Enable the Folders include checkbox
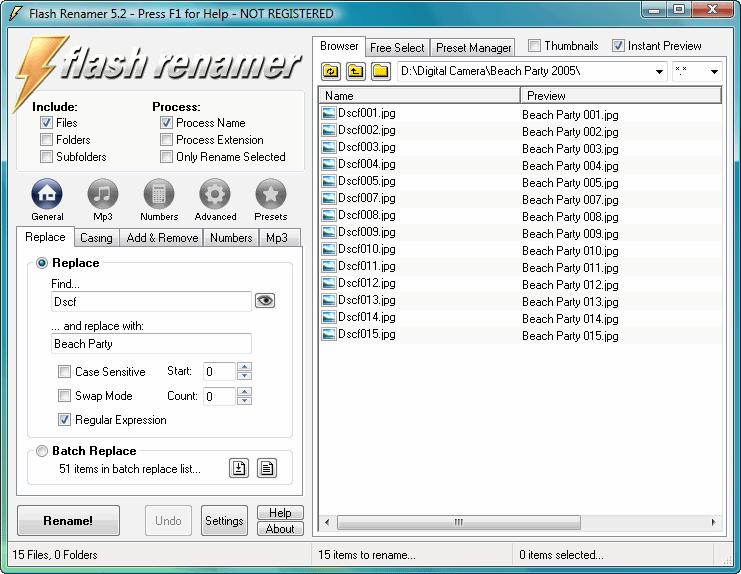 pos(46,140)
